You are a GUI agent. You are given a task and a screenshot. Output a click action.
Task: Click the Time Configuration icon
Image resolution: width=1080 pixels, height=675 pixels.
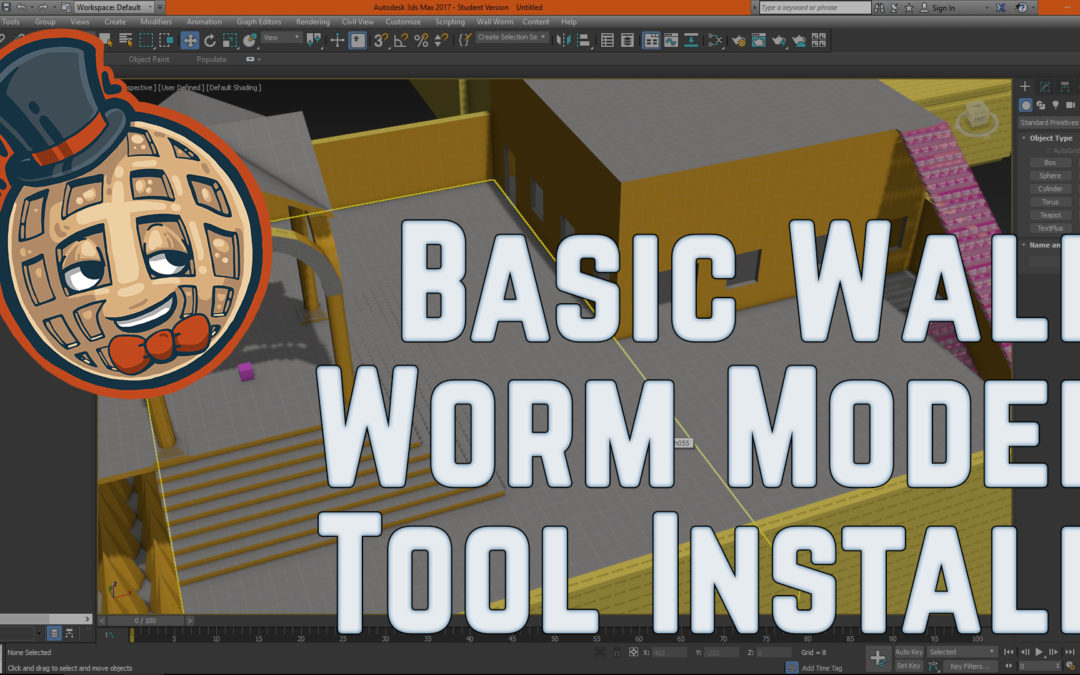(1070, 665)
